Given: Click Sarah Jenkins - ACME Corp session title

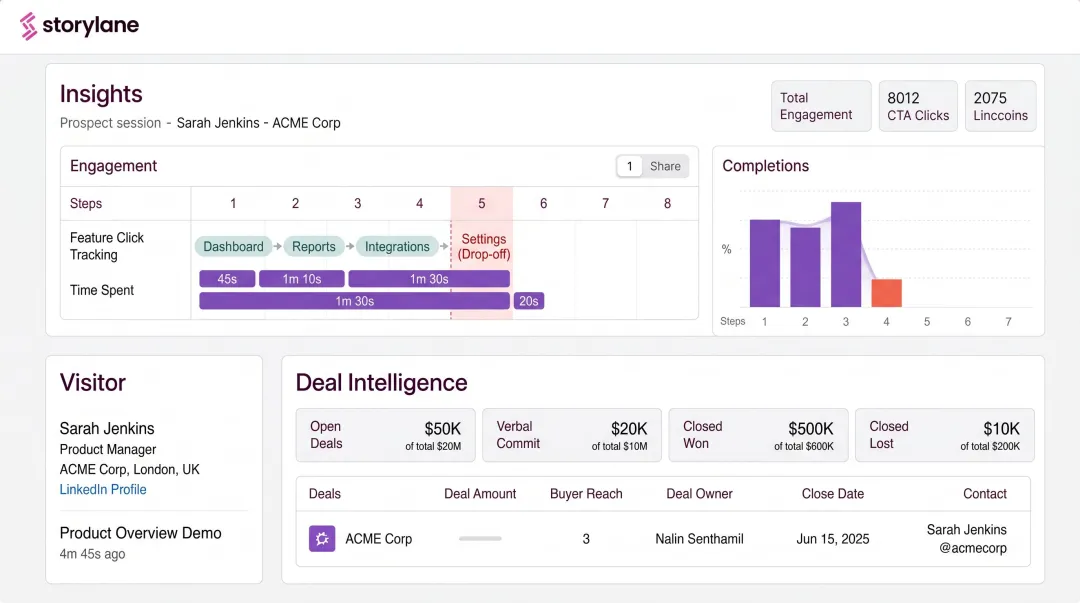Looking at the screenshot, I should [258, 123].
